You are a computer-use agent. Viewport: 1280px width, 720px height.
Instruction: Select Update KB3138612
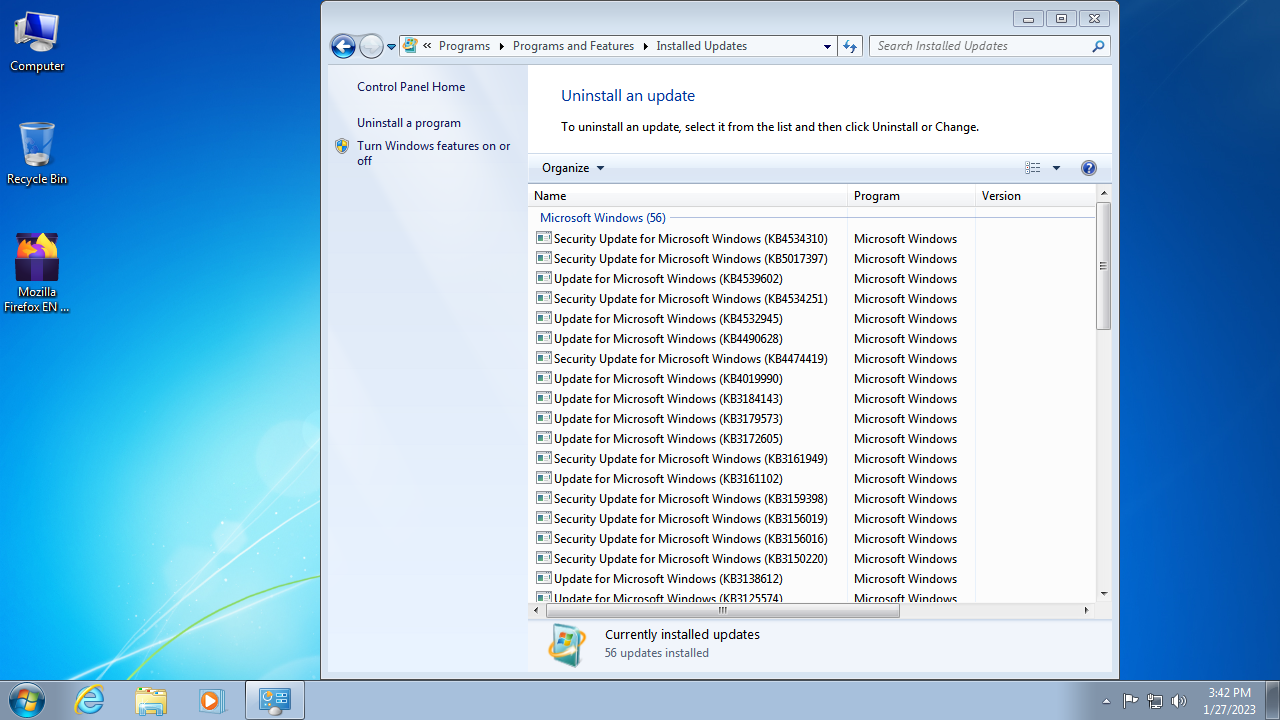tap(812, 578)
